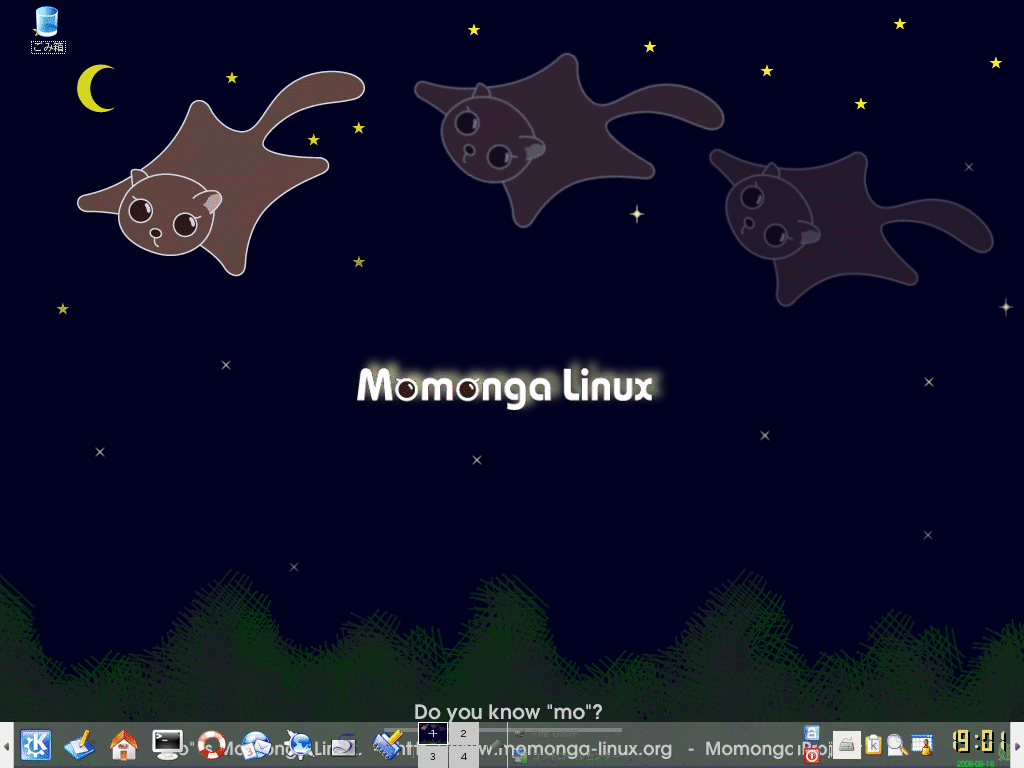
Task: Switch to virtual desktop 3
Action: click(432, 756)
